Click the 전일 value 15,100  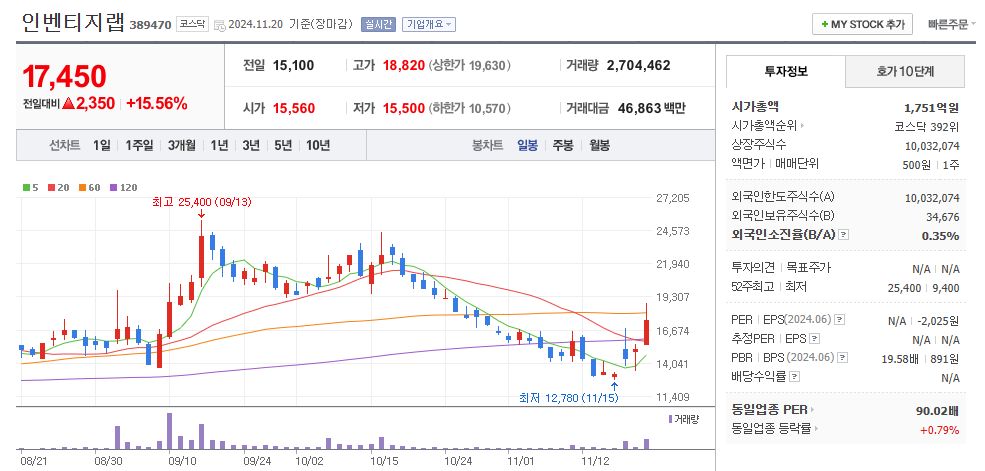(x=293, y=65)
